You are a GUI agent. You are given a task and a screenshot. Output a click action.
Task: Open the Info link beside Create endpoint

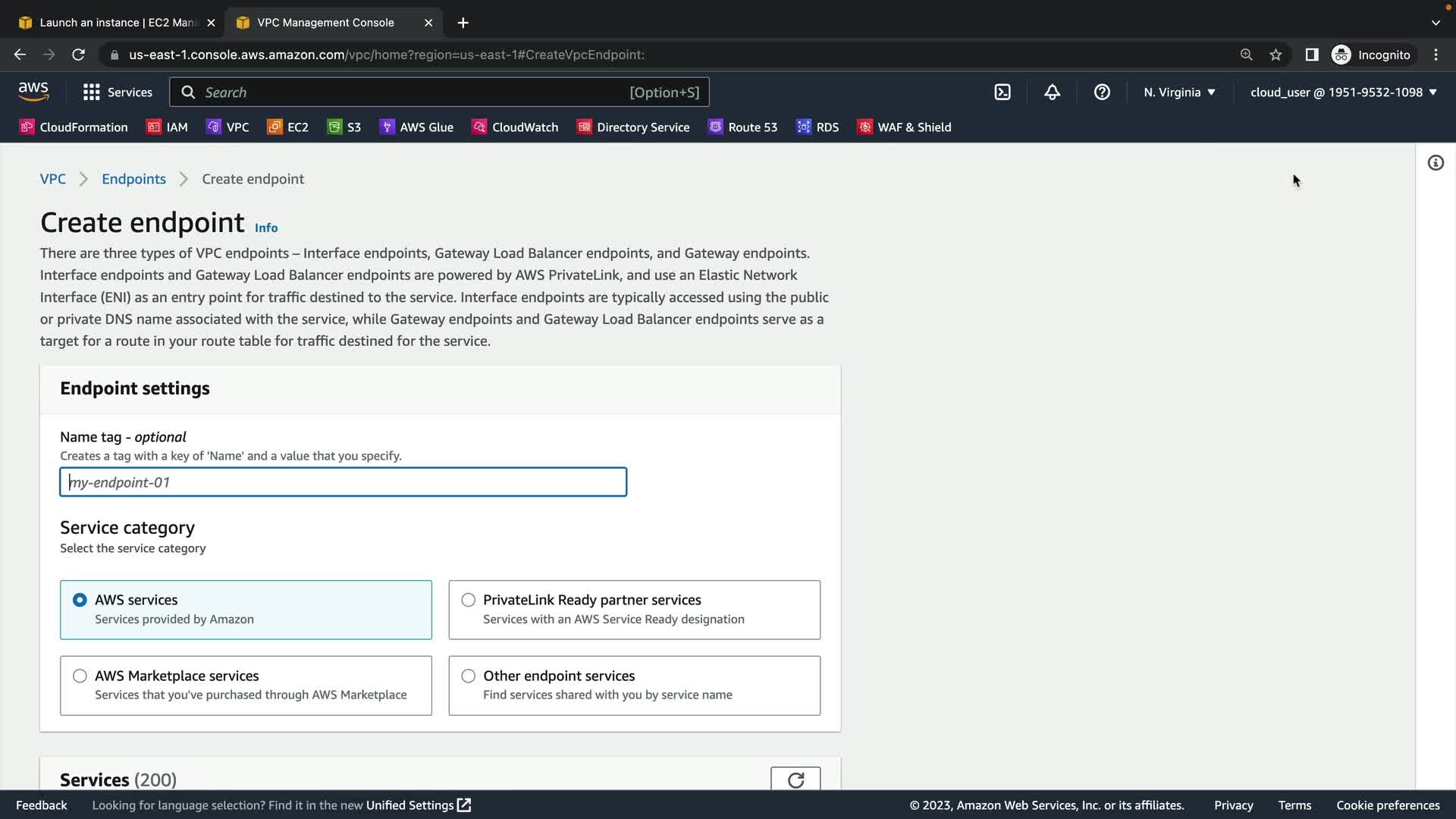pos(265,227)
